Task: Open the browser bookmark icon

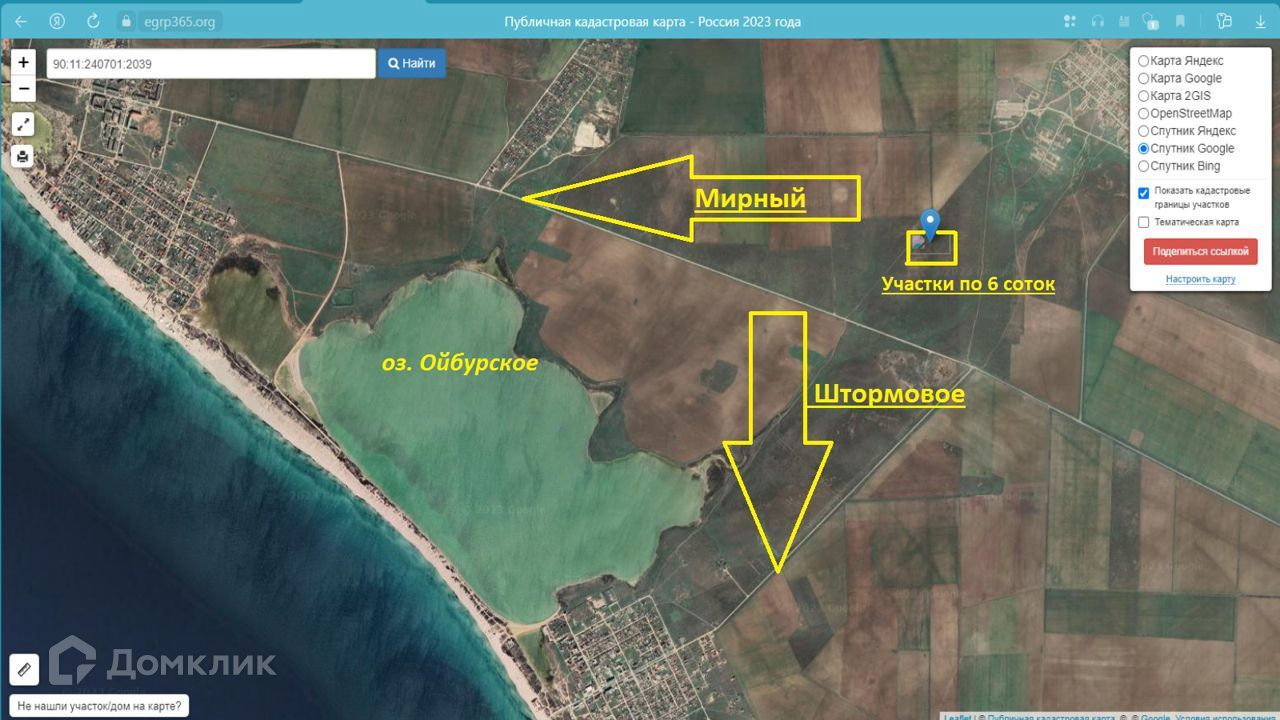Action: point(1181,21)
